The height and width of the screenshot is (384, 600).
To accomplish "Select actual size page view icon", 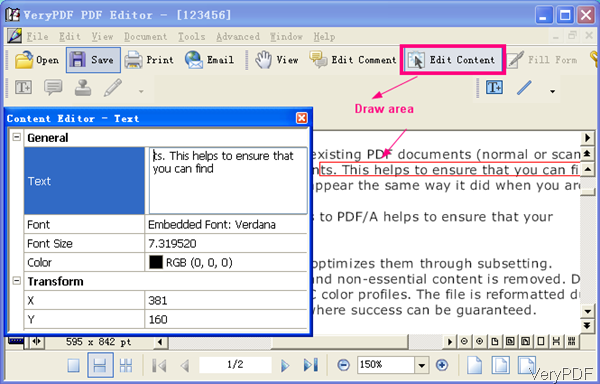I will point(474,365).
